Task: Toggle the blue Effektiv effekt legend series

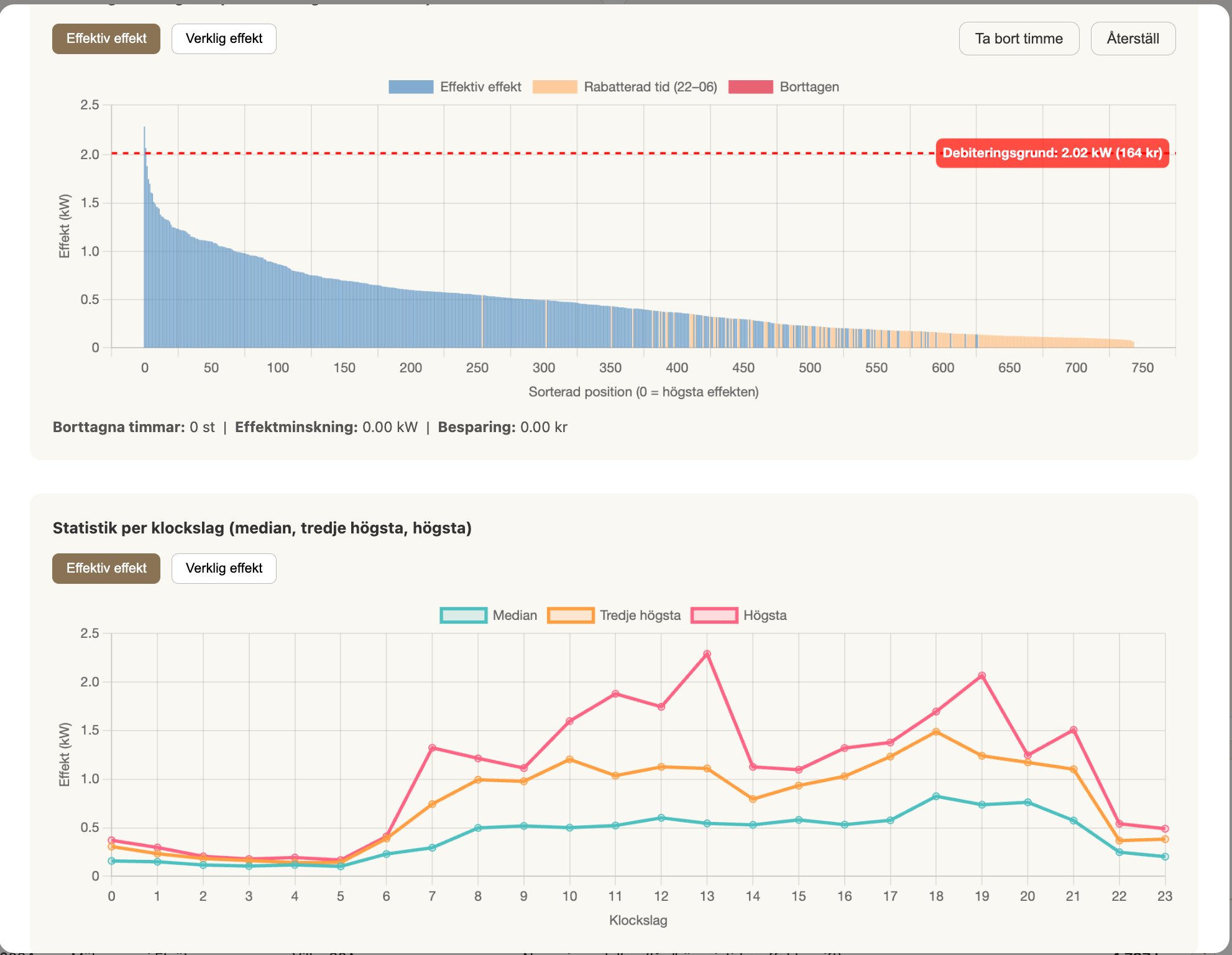Action: (x=455, y=87)
